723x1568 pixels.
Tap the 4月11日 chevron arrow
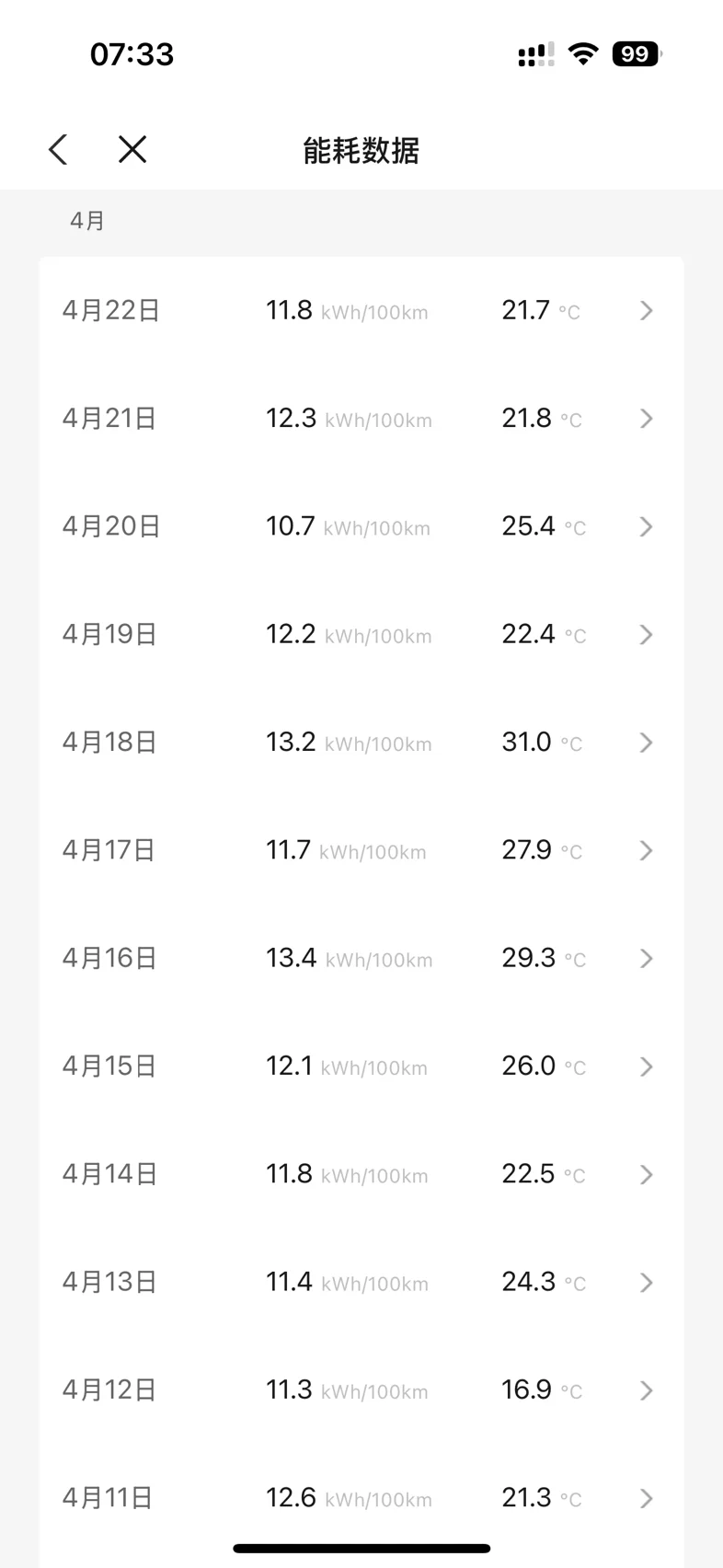point(646,1498)
